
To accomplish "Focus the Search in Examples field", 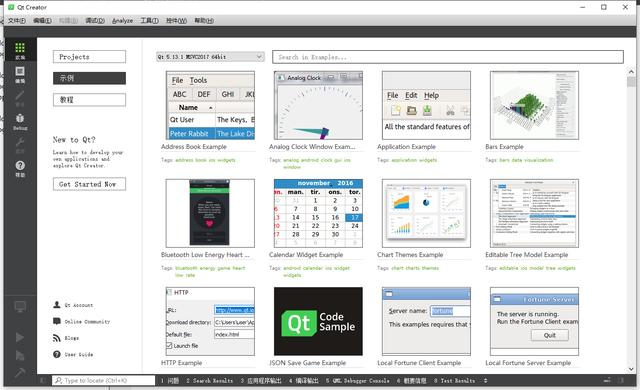I will (448, 57).
